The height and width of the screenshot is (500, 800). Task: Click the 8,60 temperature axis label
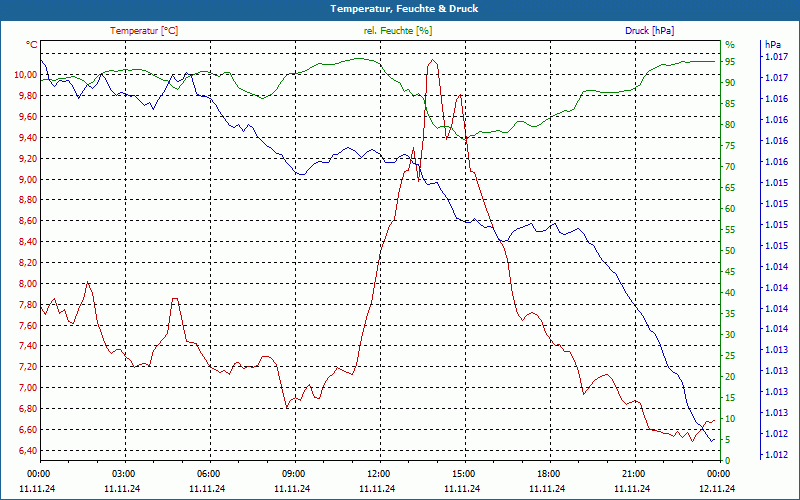click(x=28, y=221)
